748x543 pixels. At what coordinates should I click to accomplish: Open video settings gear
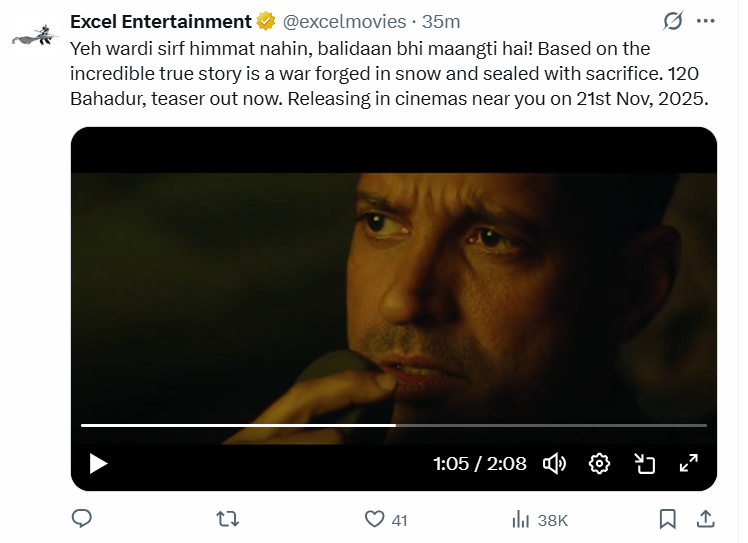599,463
